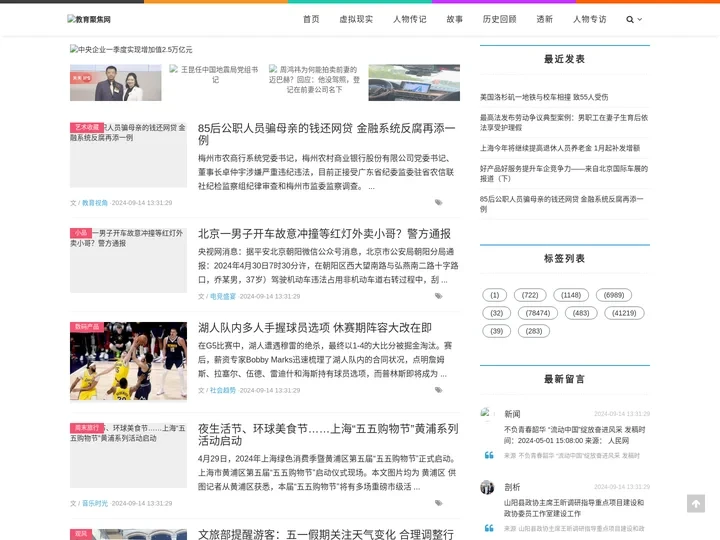The height and width of the screenshot is (540, 720).
Task: Open thumbnail of two people in suits
Action: [x=116, y=83]
